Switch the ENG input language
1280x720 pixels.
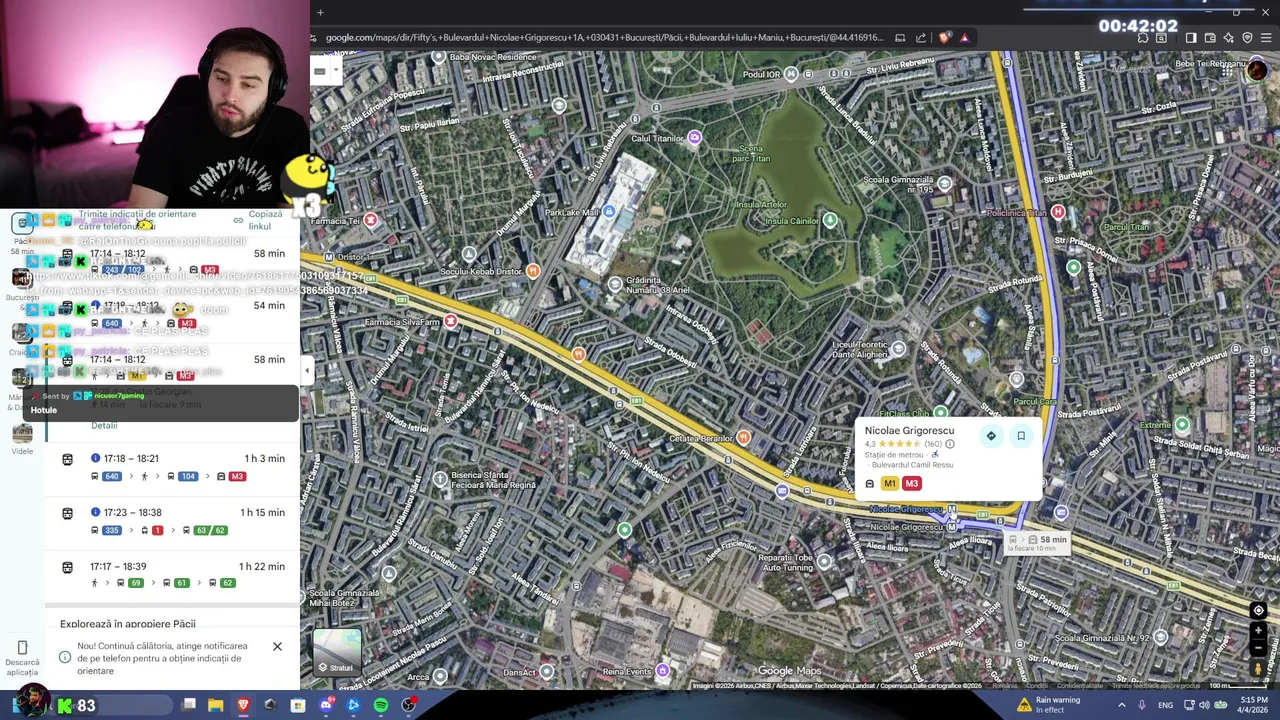coord(1165,706)
